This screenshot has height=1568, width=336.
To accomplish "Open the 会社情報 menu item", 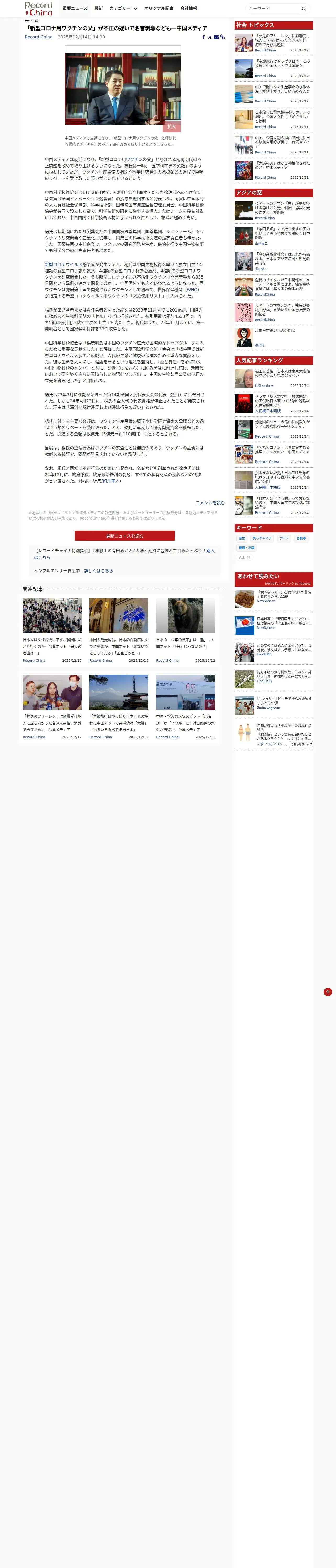I will [188, 9].
